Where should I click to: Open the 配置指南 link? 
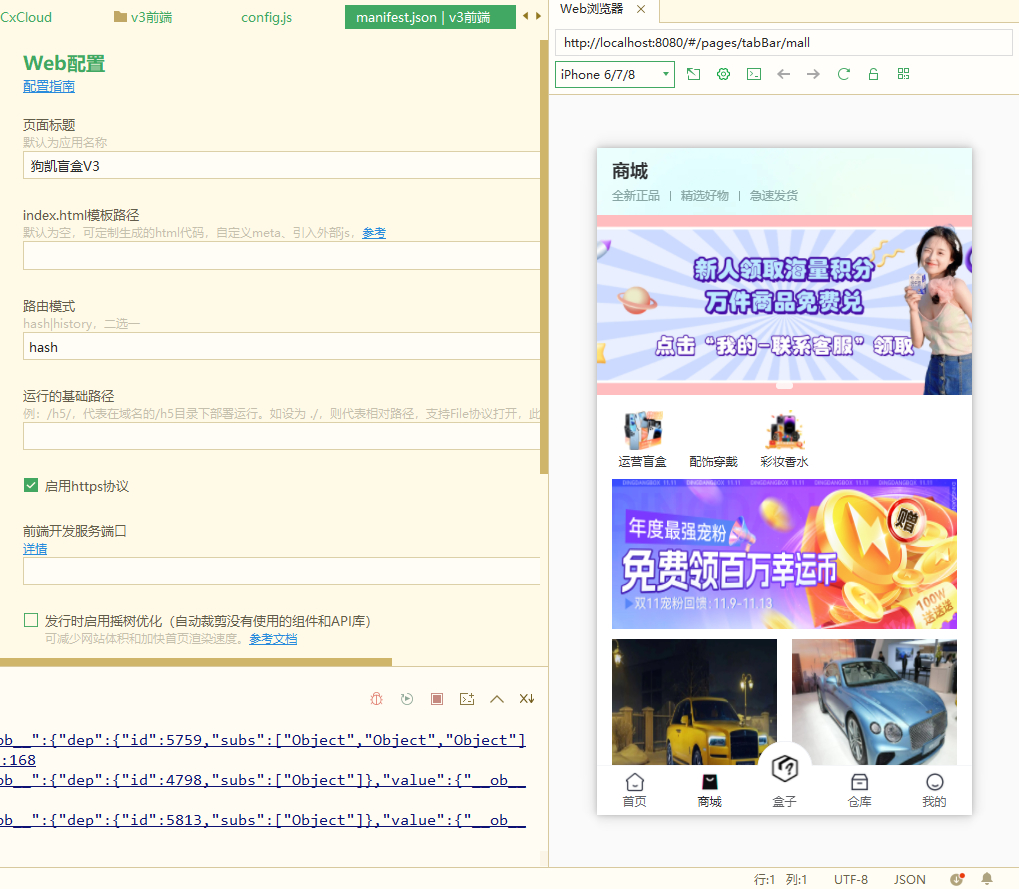[49, 87]
